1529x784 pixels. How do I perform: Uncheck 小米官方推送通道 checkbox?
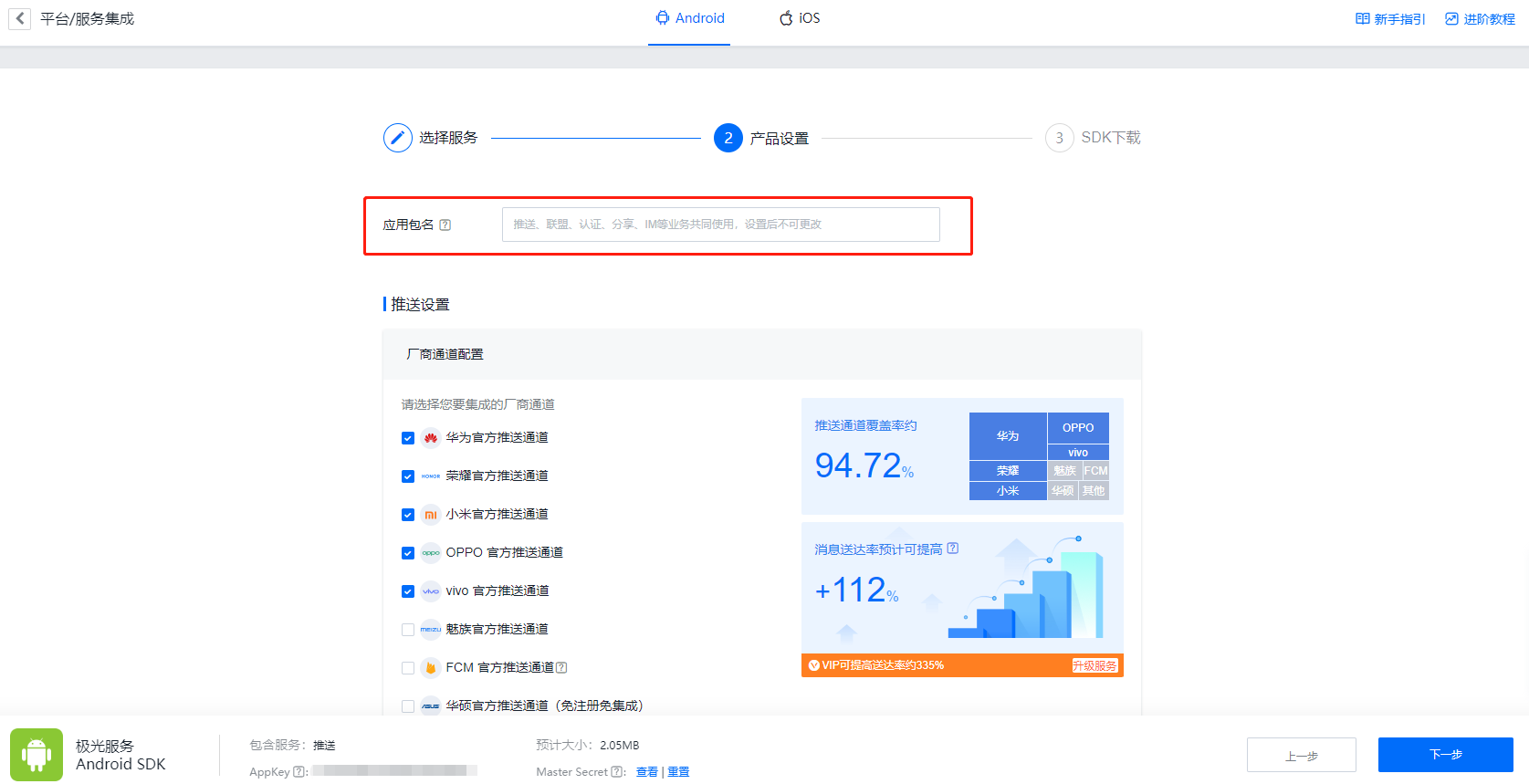(408, 515)
